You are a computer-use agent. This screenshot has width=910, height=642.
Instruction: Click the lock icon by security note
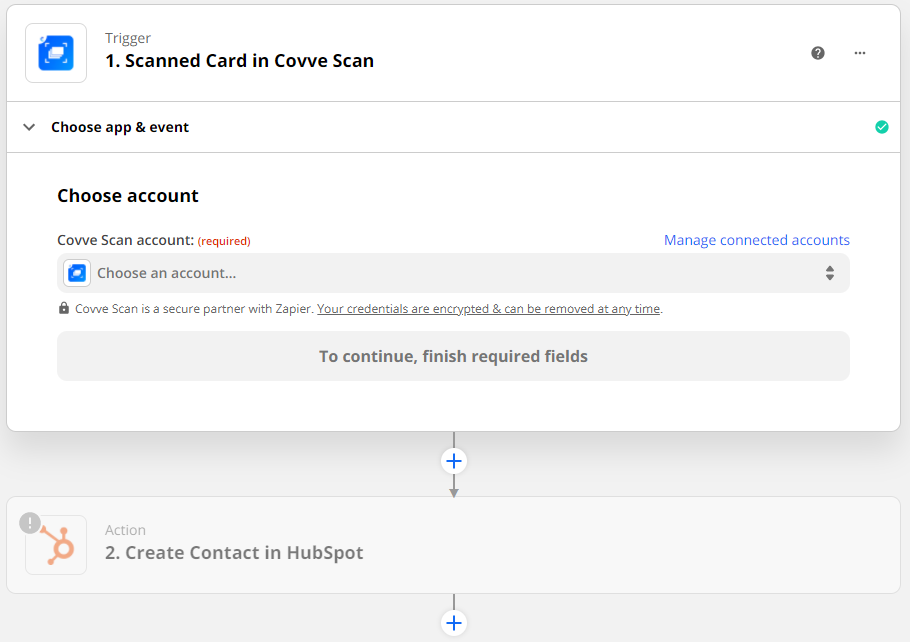click(64, 309)
